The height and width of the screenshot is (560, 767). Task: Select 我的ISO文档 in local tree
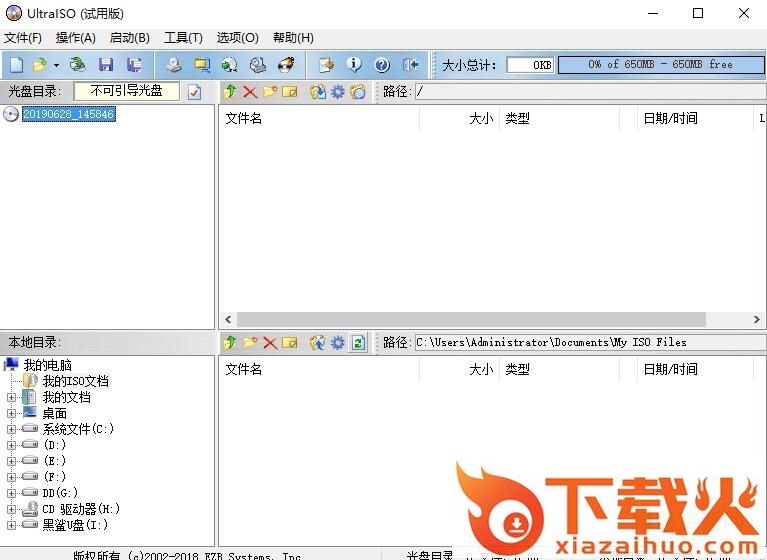click(x=76, y=381)
